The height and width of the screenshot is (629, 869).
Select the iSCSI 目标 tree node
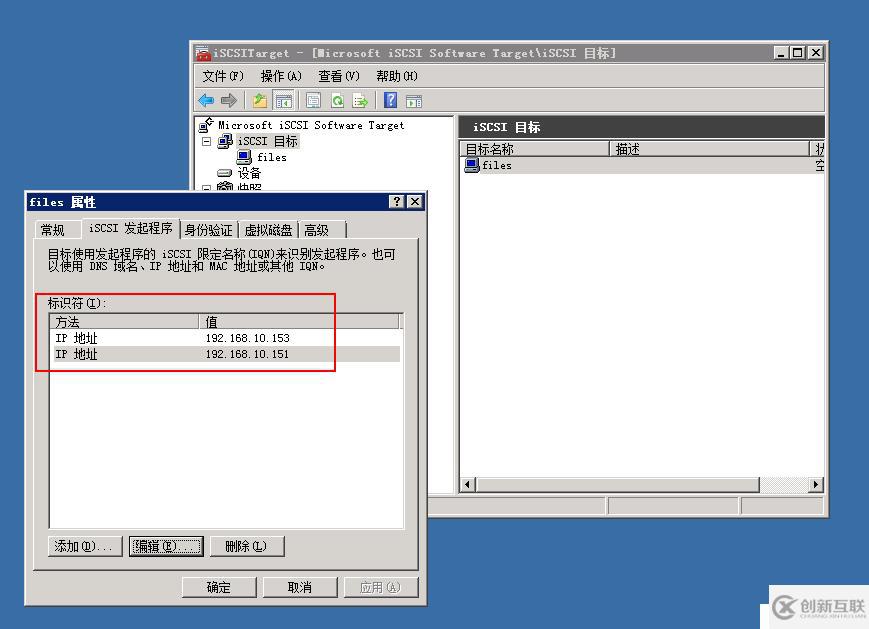tap(268, 141)
